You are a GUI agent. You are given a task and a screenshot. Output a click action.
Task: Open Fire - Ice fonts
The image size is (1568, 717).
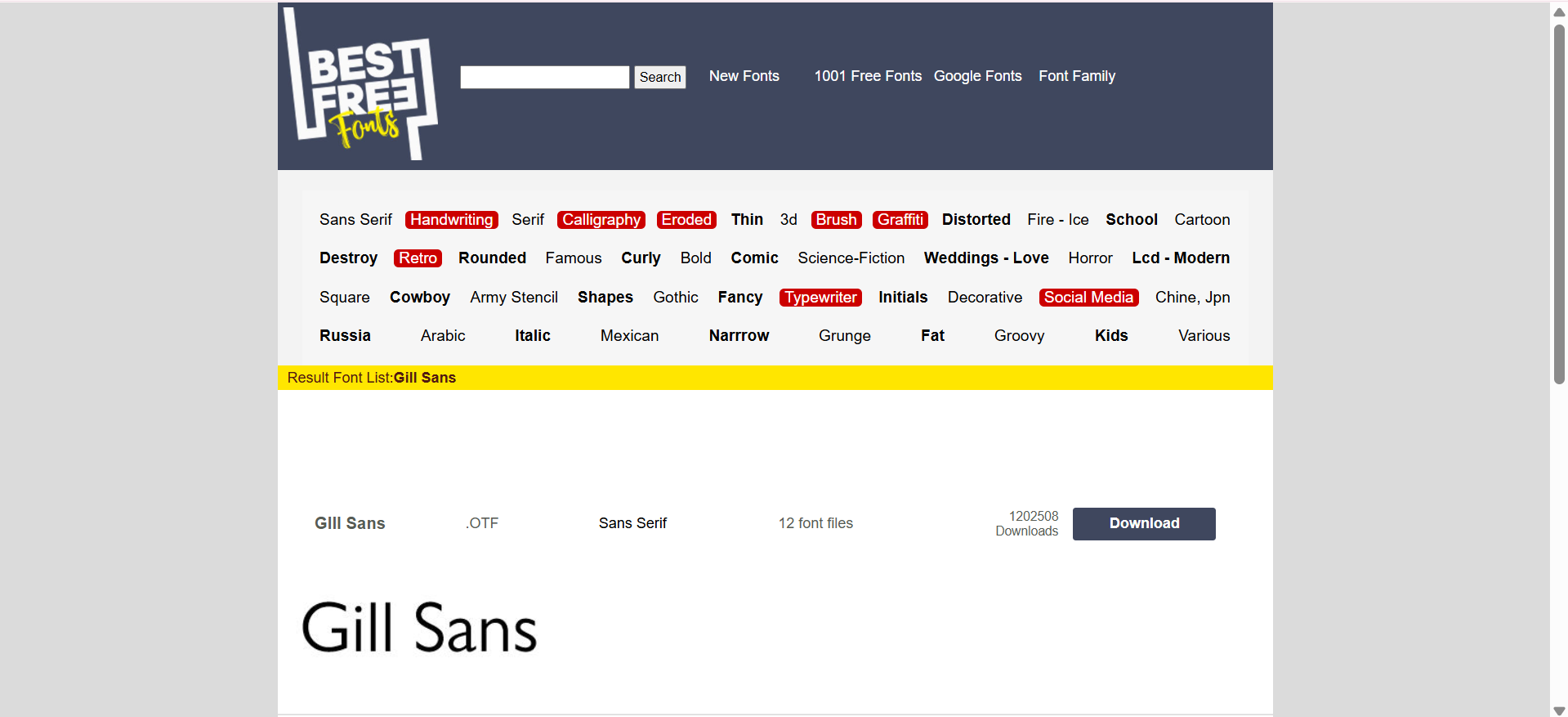coord(1058,220)
